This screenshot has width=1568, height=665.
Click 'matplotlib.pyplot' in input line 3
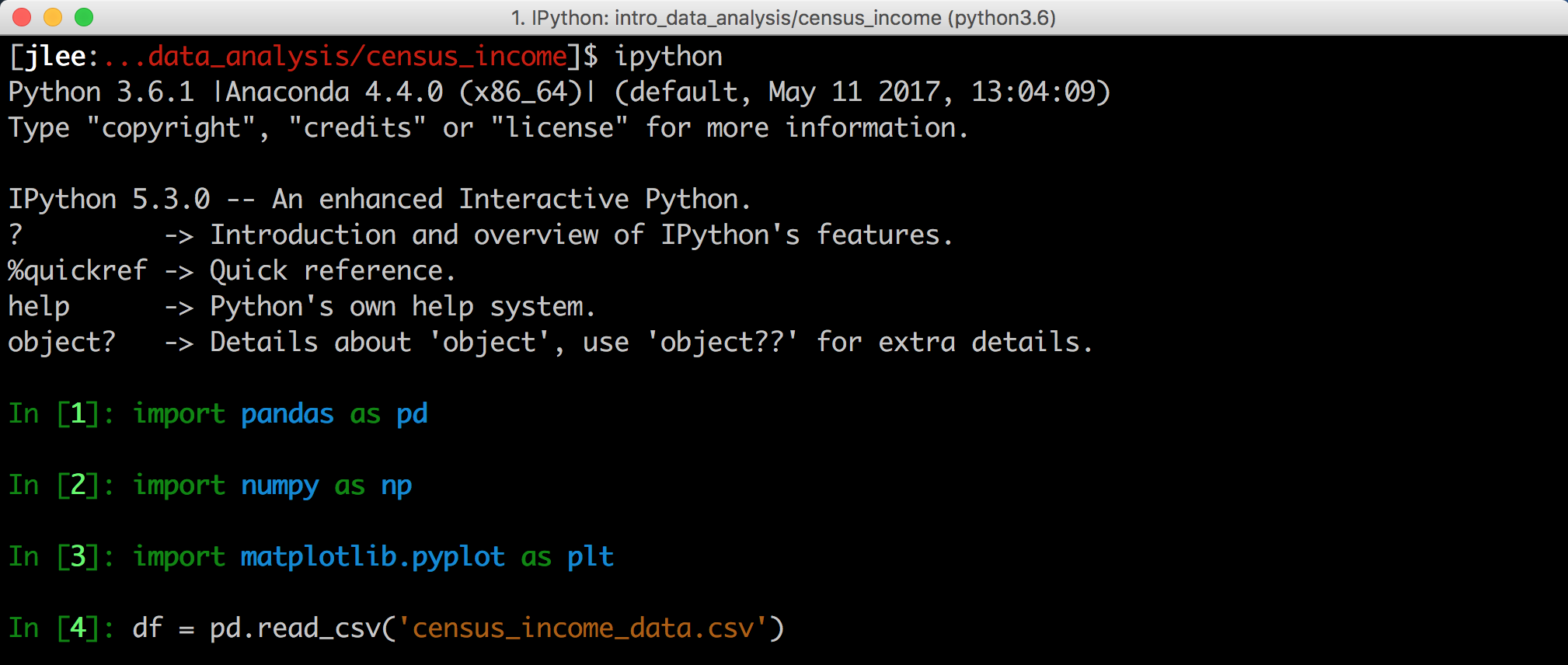373,557
